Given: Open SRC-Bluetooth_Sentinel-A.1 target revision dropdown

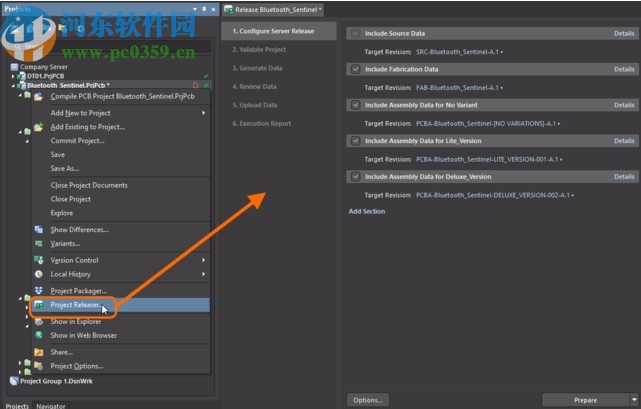Looking at the screenshot, I should click(x=502, y=52).
